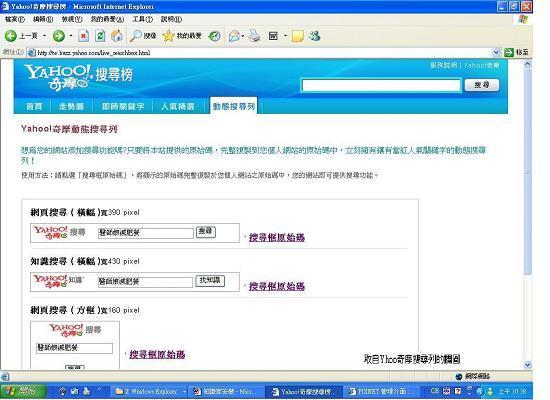Viewport: 550px width, 400px height.
Task: Open the Back button history dropdown arrow
Action: tap(45, 36)
